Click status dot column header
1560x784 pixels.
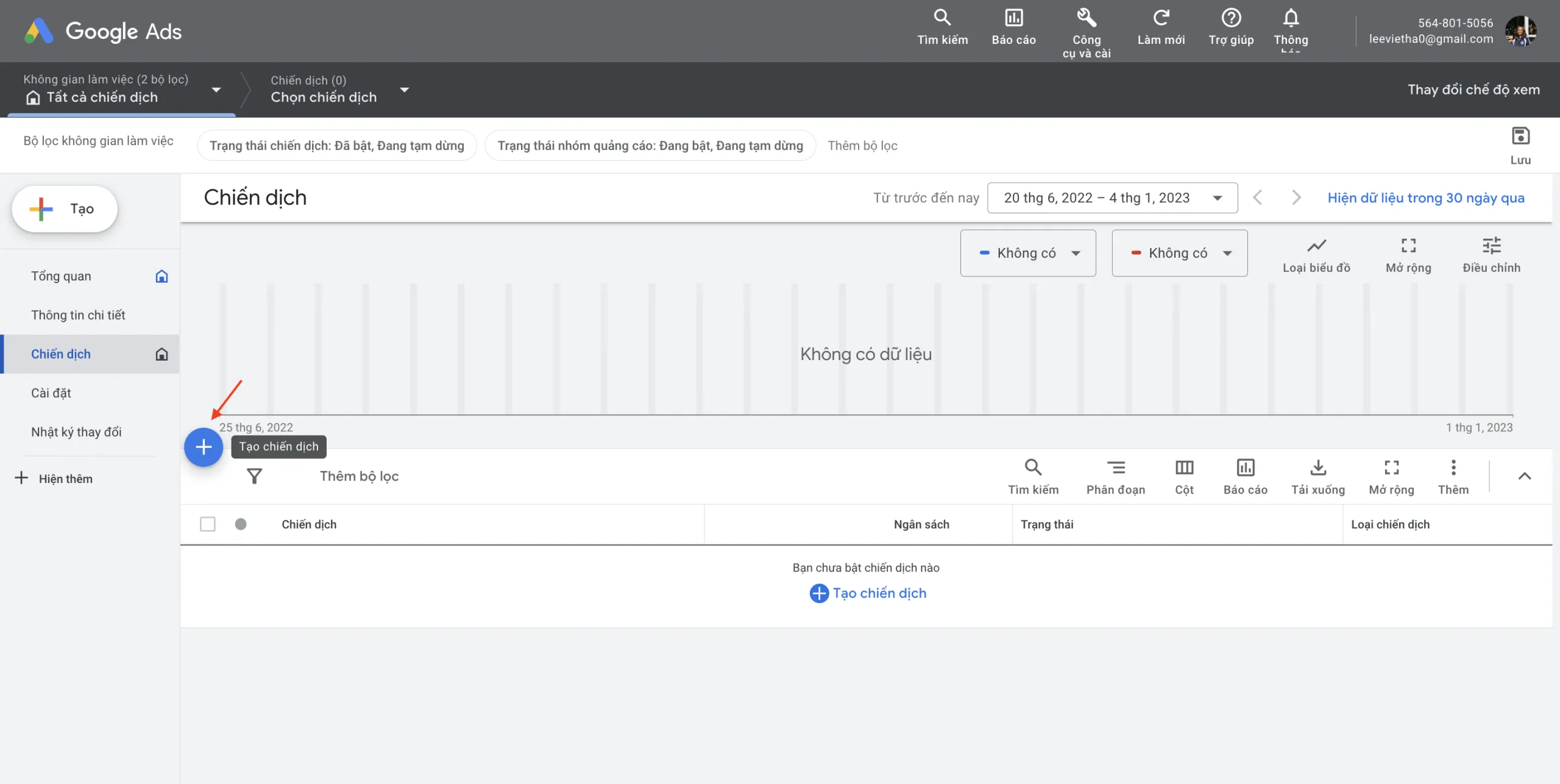click(x=241, y=524)
